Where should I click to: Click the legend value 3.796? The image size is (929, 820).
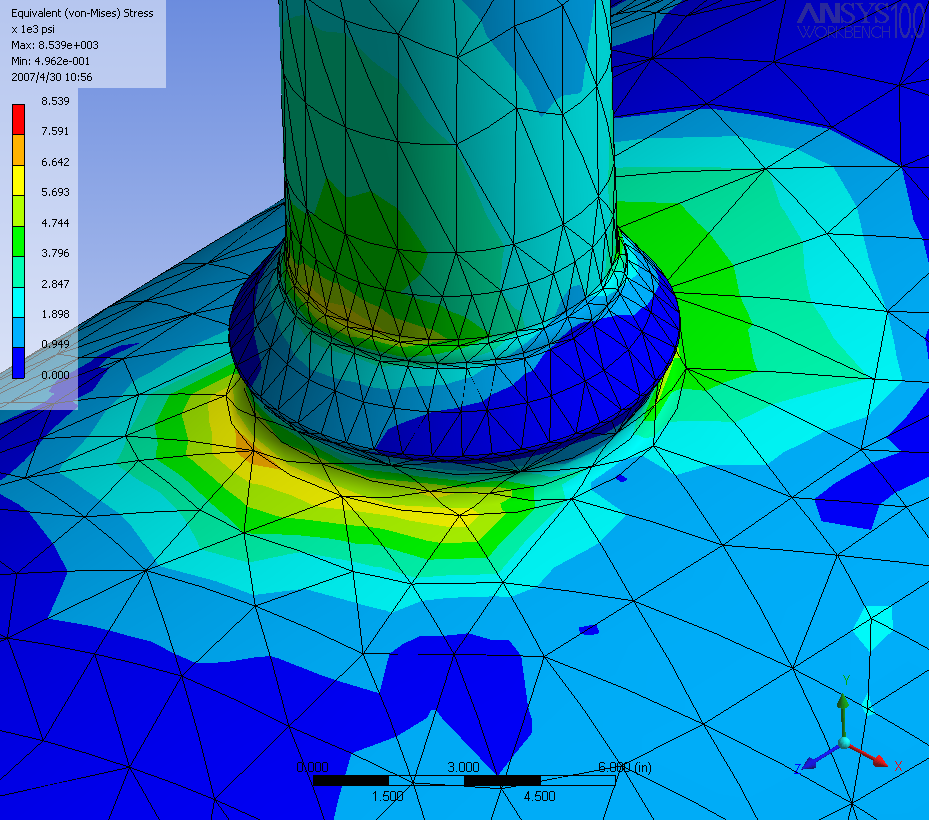pos(55,253)
